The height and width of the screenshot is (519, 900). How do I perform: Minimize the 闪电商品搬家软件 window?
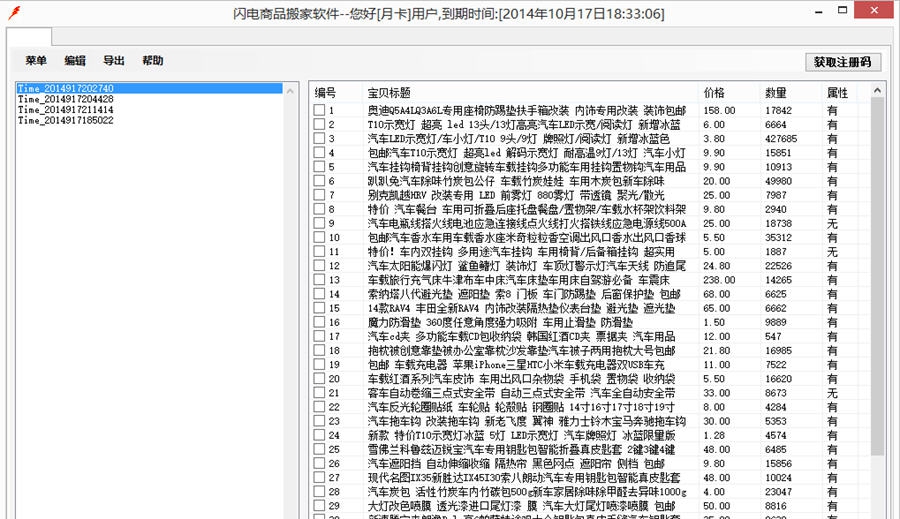[x=819, y=11]
